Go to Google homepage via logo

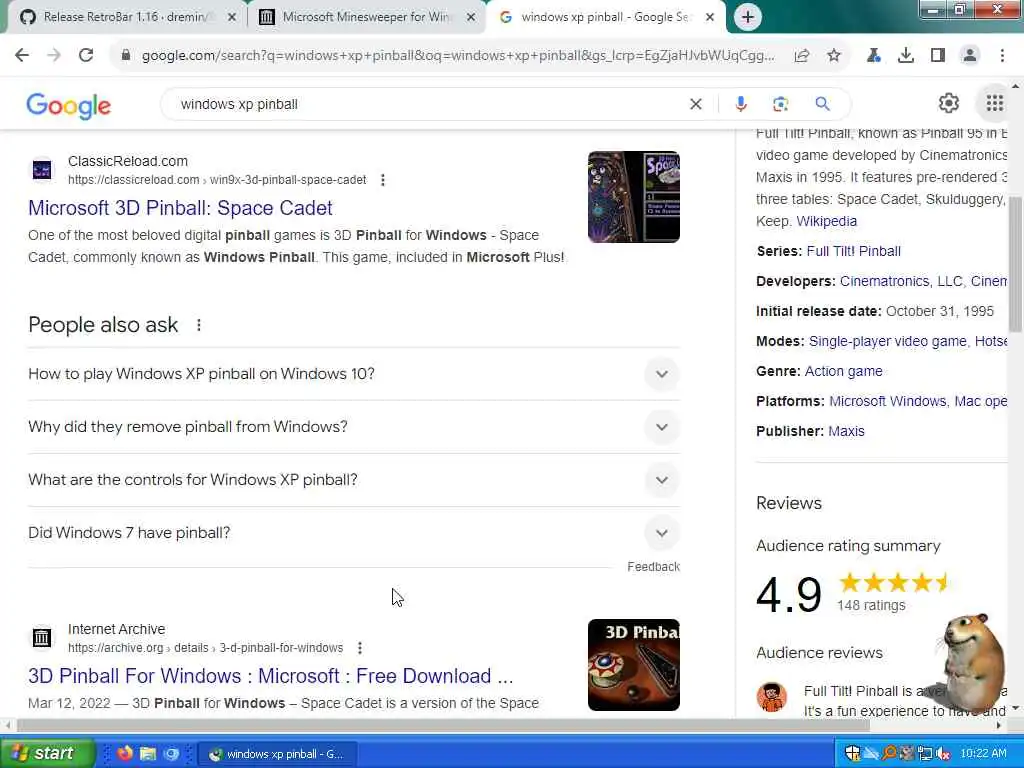pyautogui.click(x=69, y=106)
